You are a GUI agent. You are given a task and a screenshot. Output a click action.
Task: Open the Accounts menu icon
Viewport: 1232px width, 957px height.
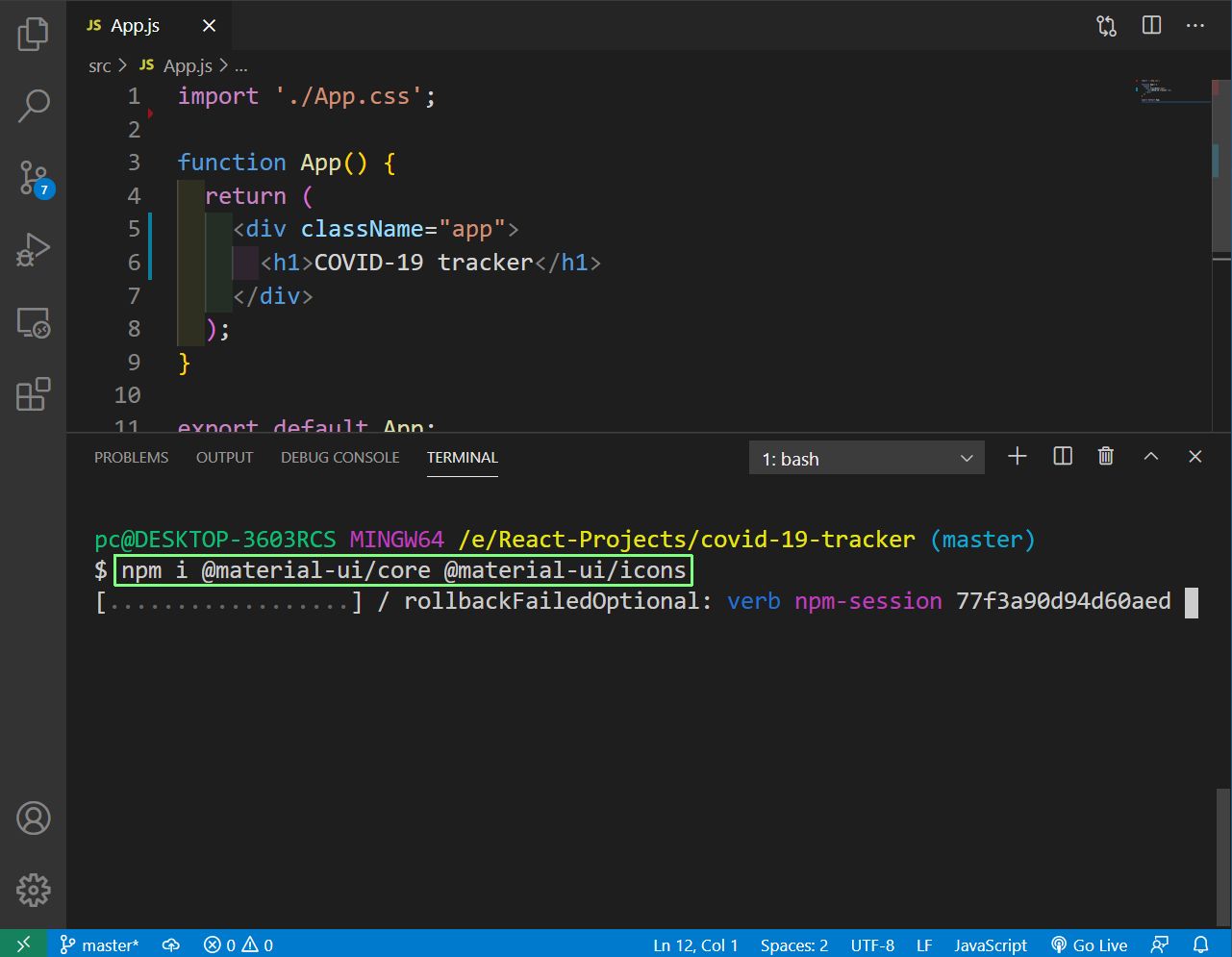[x=33, y=818]
